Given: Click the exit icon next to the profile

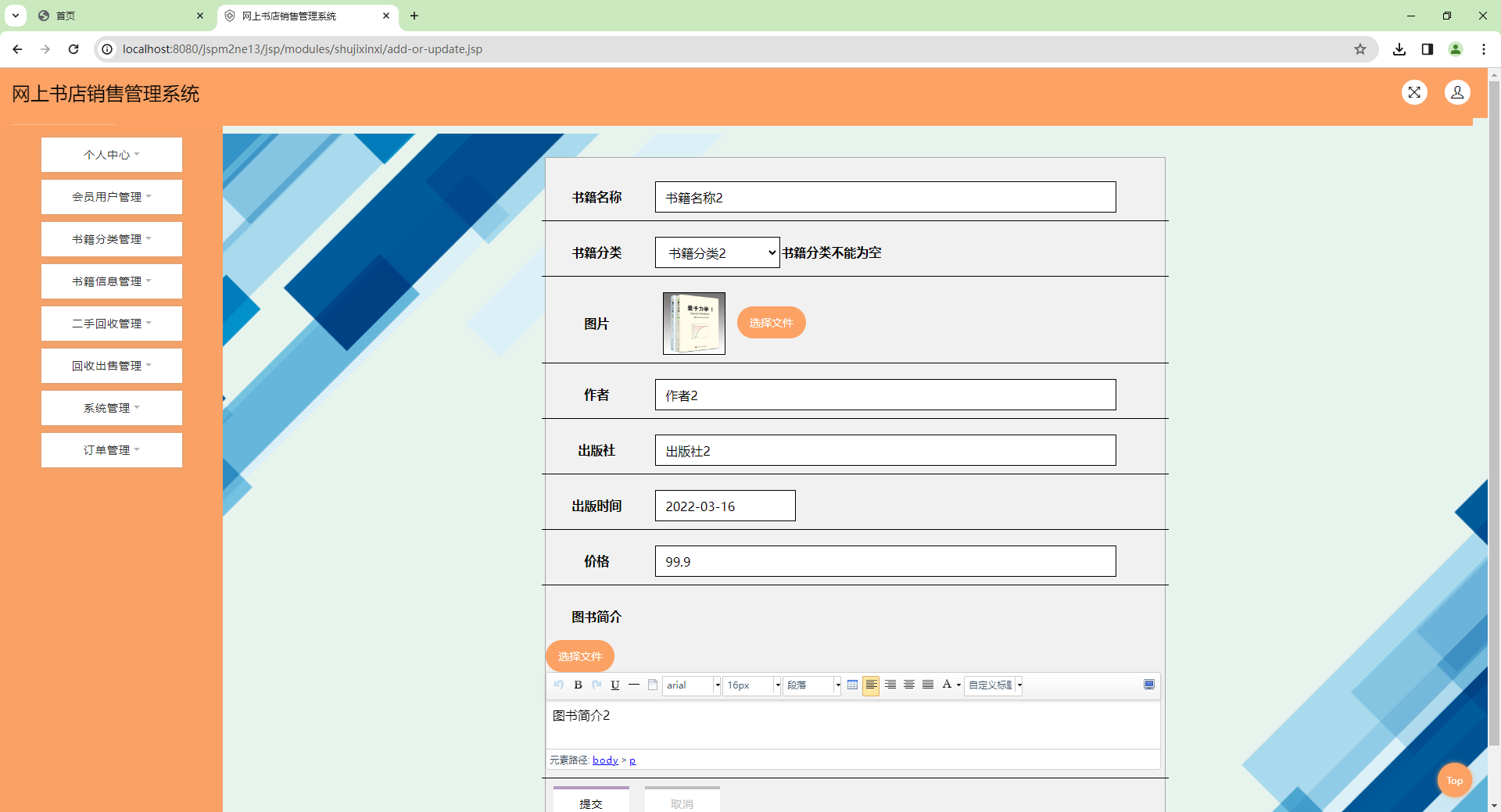Looking at the screenshot, I should click(x=1414, y=92).
